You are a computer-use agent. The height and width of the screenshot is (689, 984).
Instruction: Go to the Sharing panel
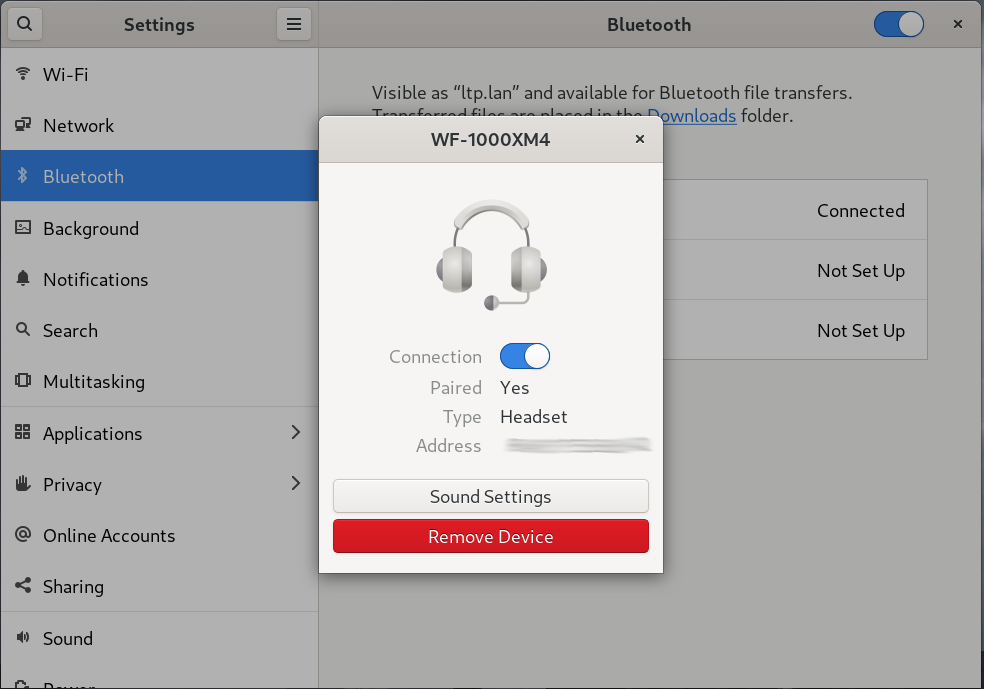(159, 586)
